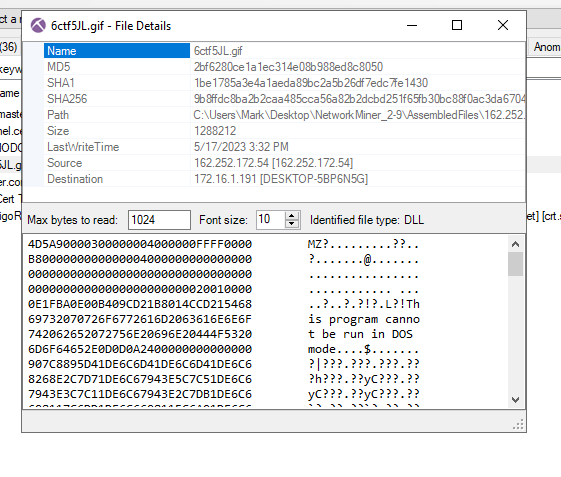
Task: Click the SHA256 hash value
Action: 358,99
